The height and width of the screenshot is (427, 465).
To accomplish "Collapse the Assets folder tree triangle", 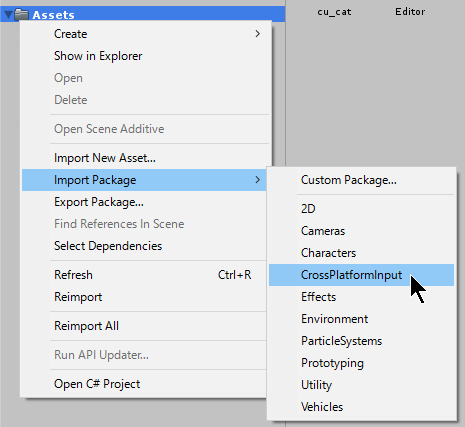I will coord(8,14).
